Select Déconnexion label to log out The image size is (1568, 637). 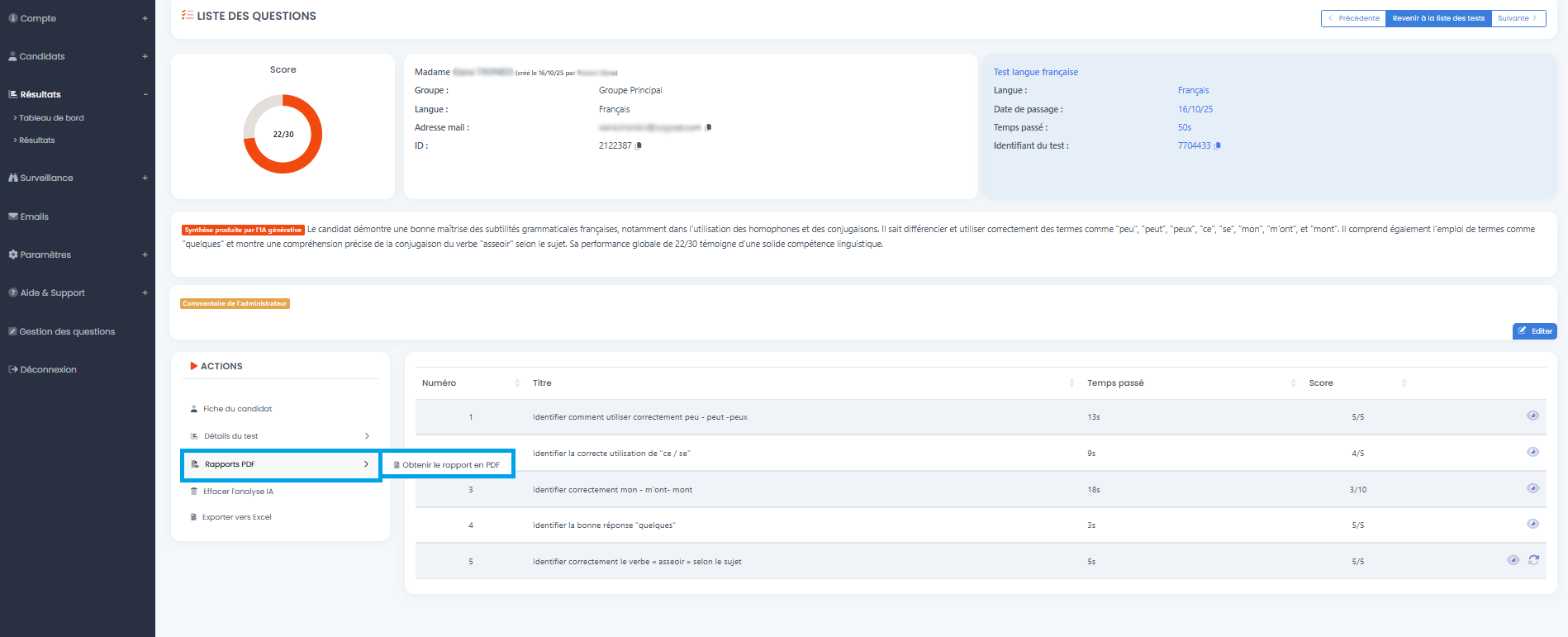tap(48, 369)
